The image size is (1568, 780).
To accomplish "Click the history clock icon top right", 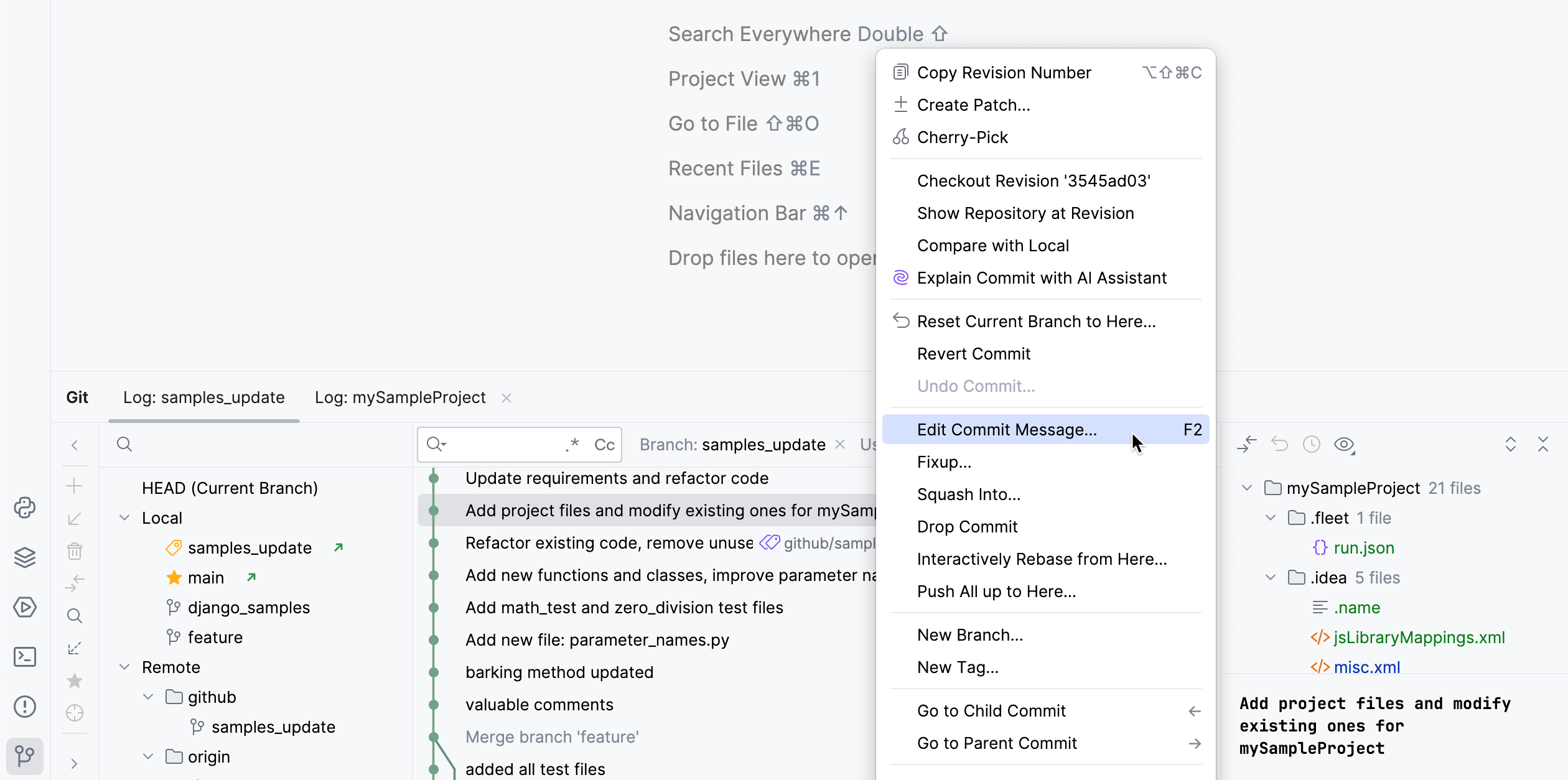I will point(1311,444).
